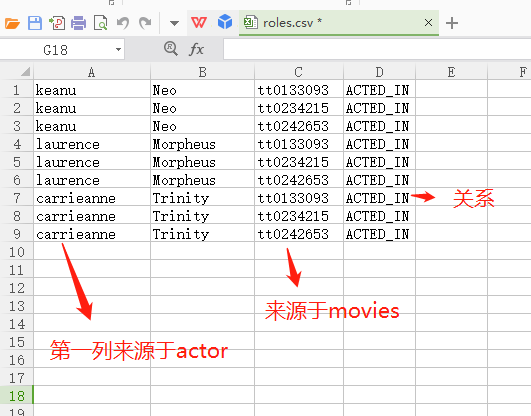Click cell C6 with tt0242653
Viewport: 531px width, 416px height.
click(299, 180)
